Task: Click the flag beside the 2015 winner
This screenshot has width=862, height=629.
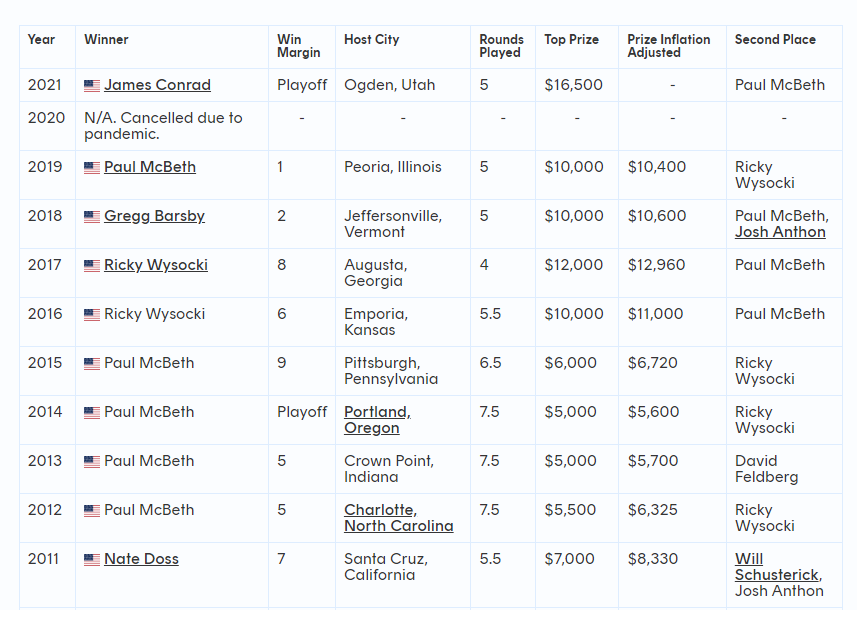Action: [92, 364]
